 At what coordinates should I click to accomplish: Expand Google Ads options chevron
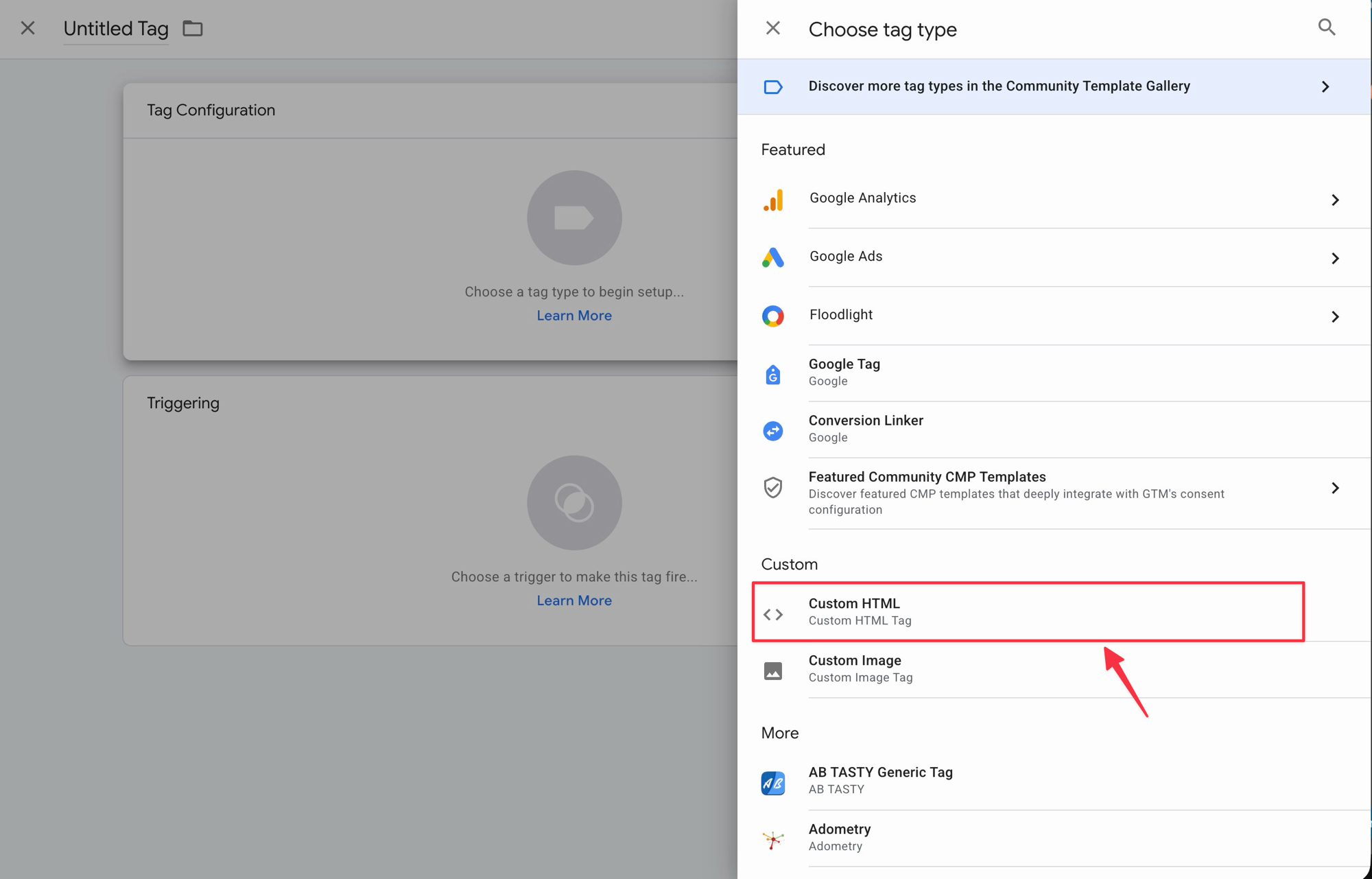1335,258
